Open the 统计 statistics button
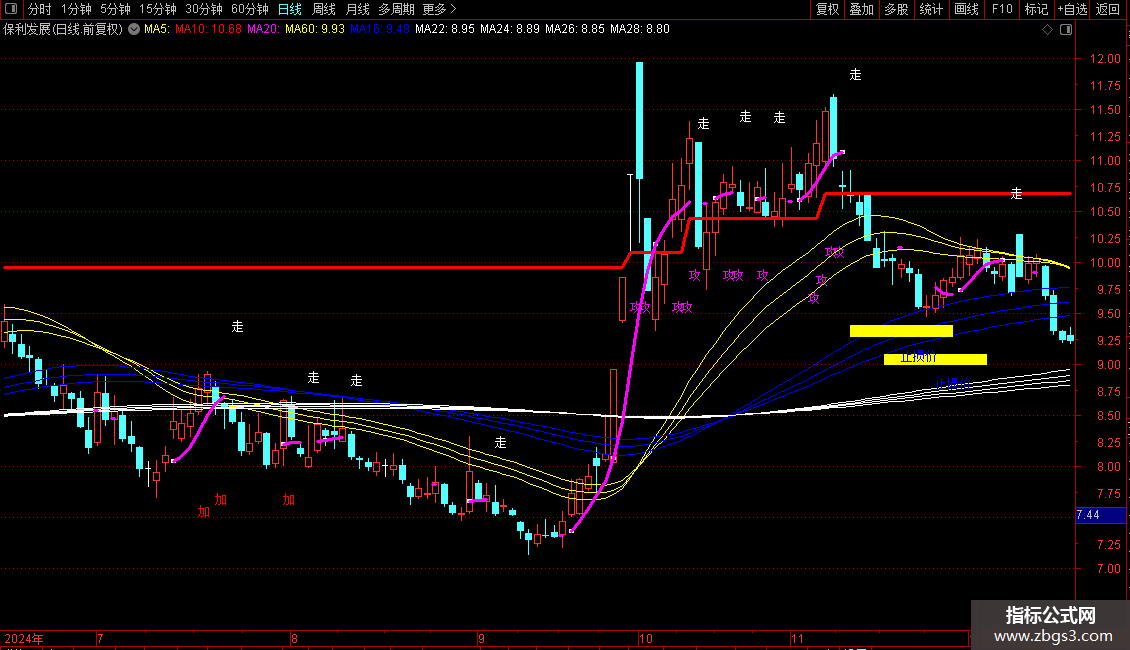The width and height of the screenshot is (1130, 650). coord(930,9)
